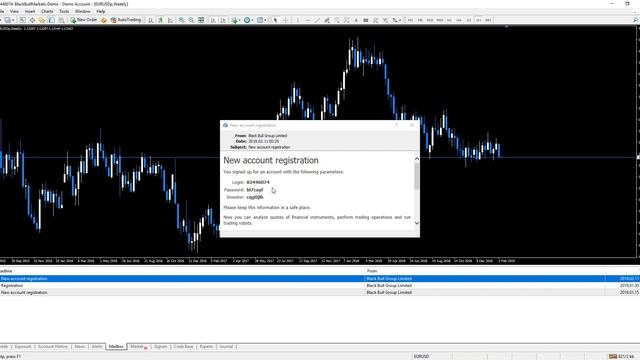The height and width of the screenshot is (360, 640).
Task: Open the Help menu
Action: pyautogui.click(x=100, y=11)
